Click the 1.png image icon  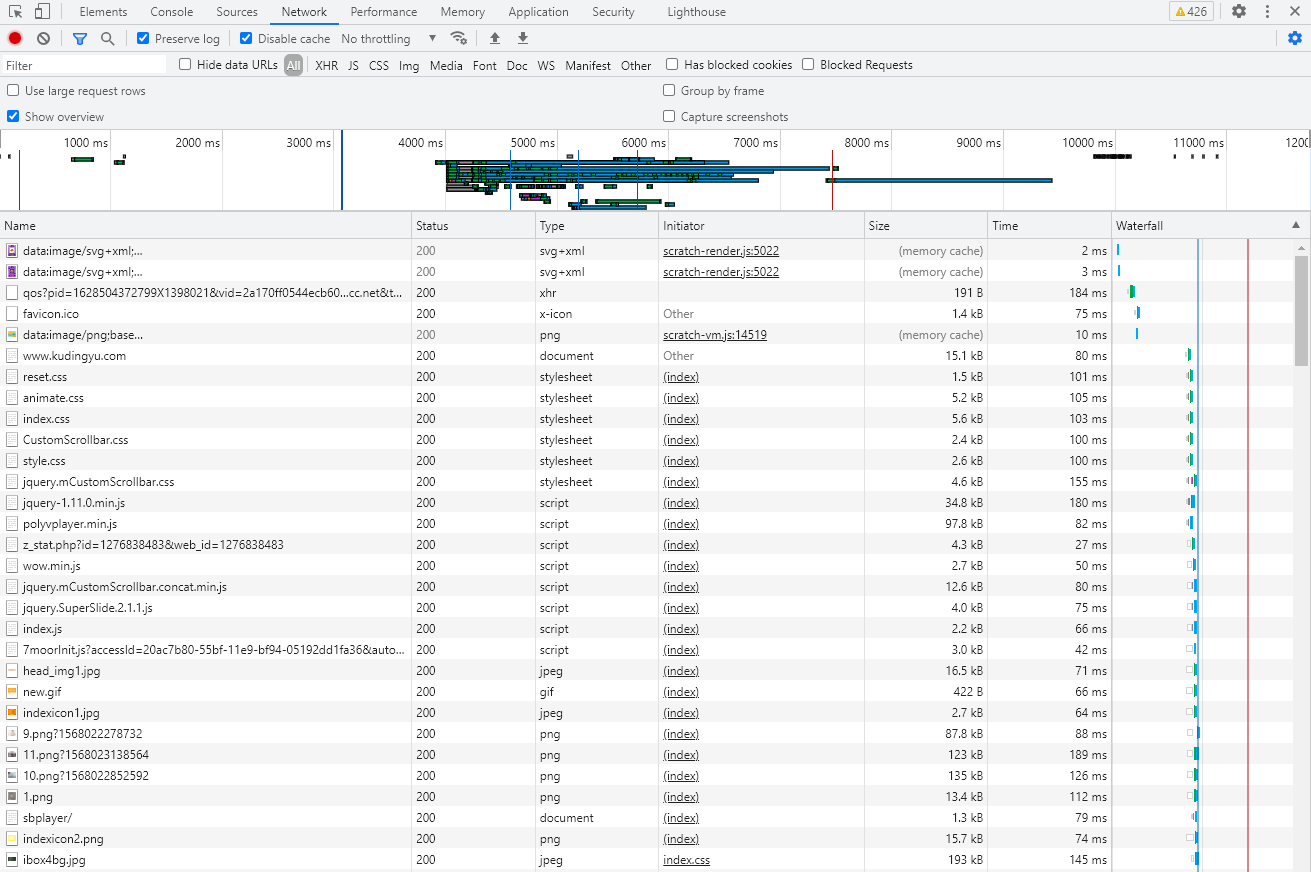pos(12,797)
